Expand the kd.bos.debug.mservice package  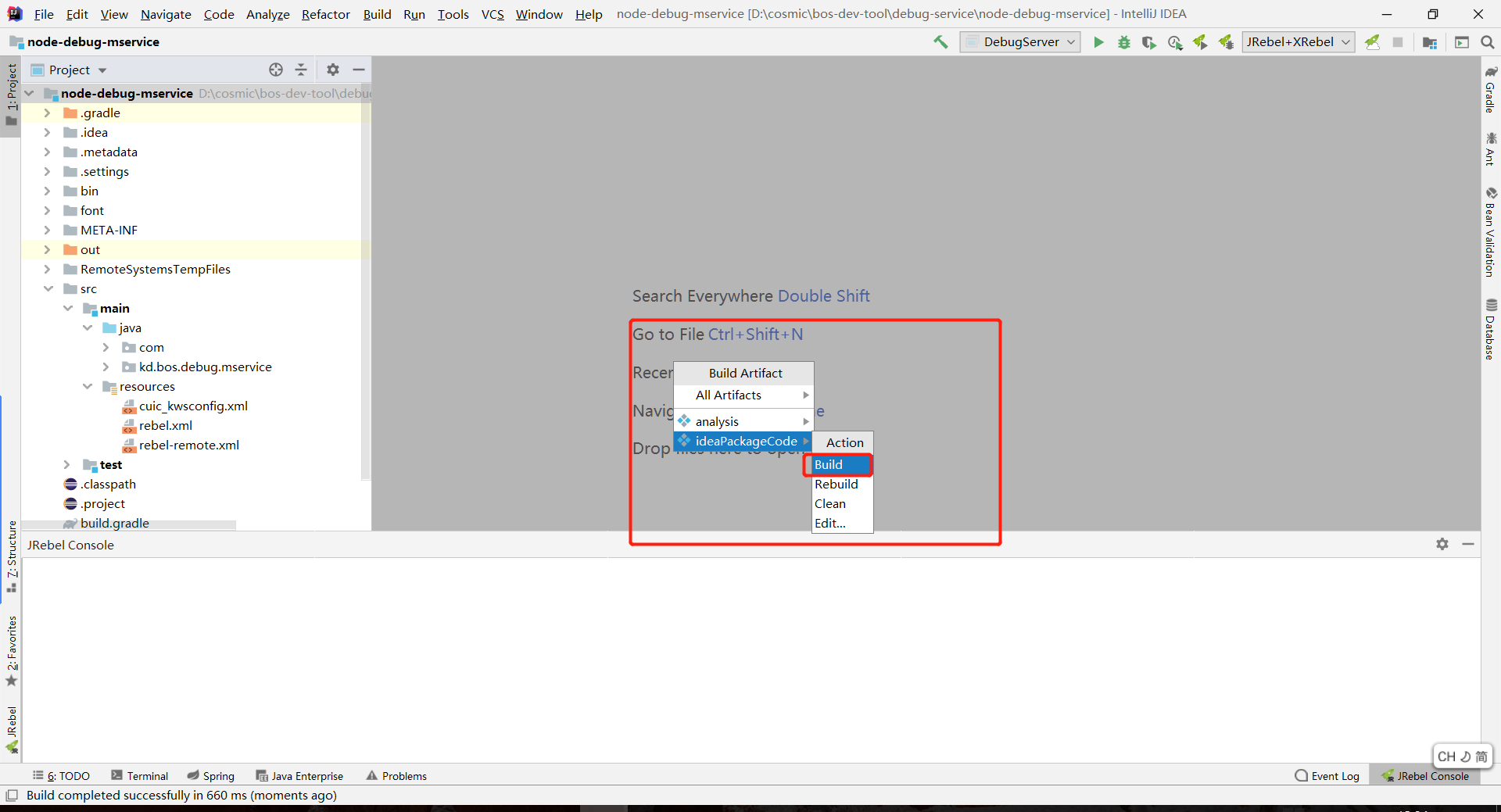[x=106, y=367]
